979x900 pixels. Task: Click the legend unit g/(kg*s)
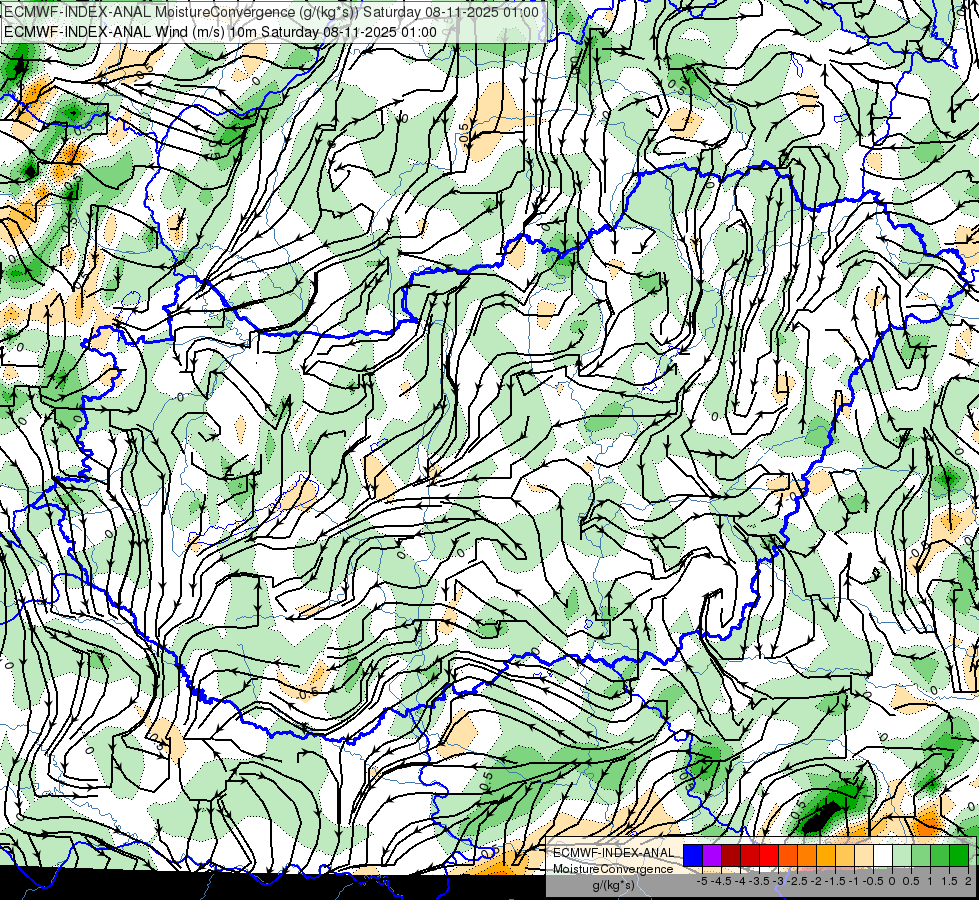click(614, 886)
